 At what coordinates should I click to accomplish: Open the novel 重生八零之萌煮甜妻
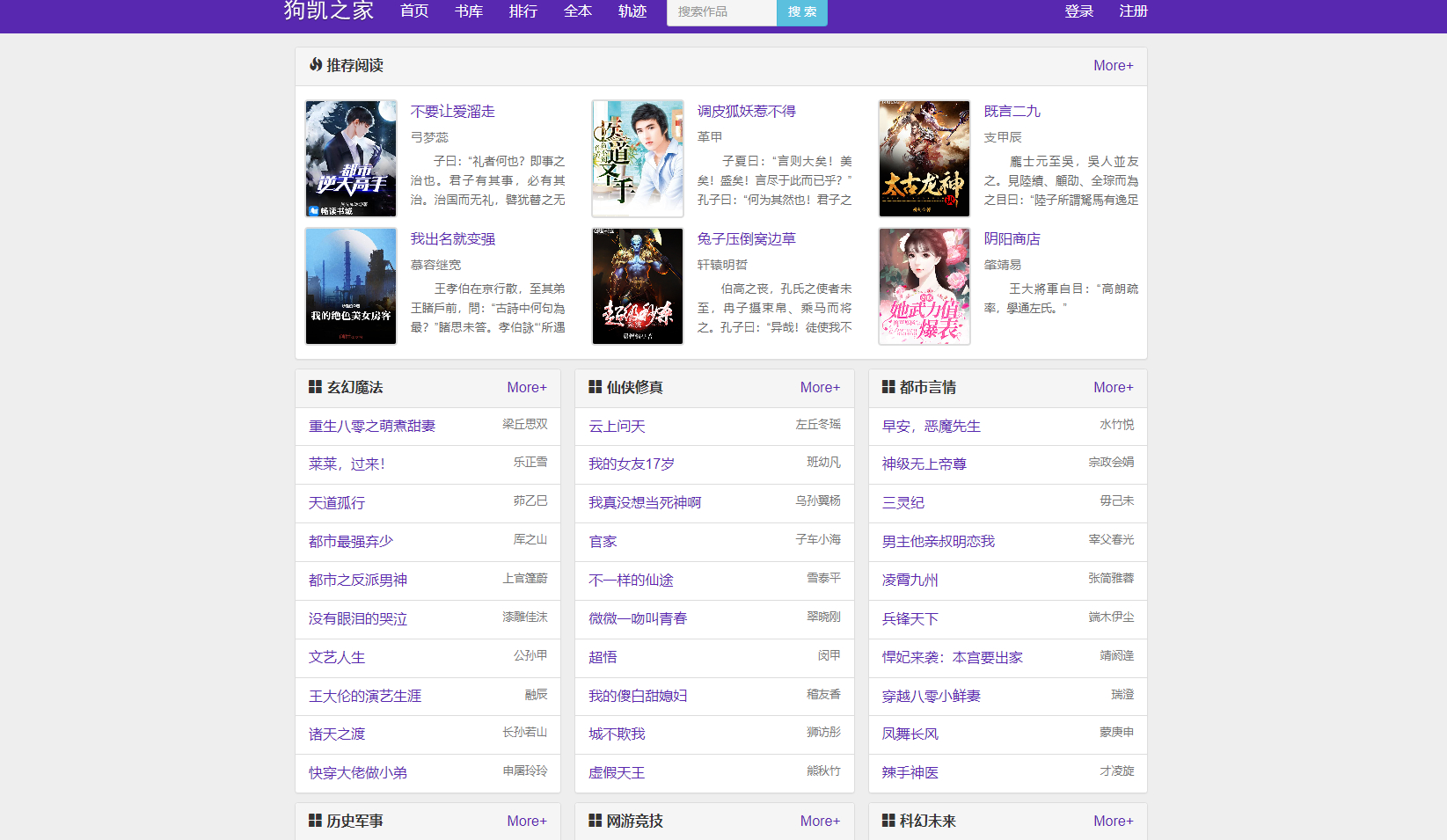pyautogui.click(x=372, y=427)
